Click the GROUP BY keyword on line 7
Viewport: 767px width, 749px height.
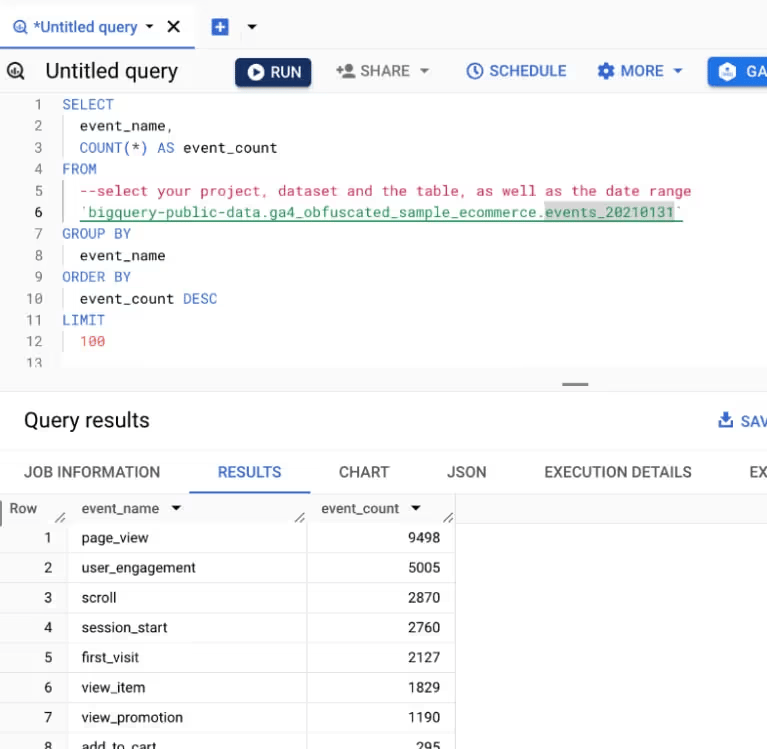coord(96,234)
